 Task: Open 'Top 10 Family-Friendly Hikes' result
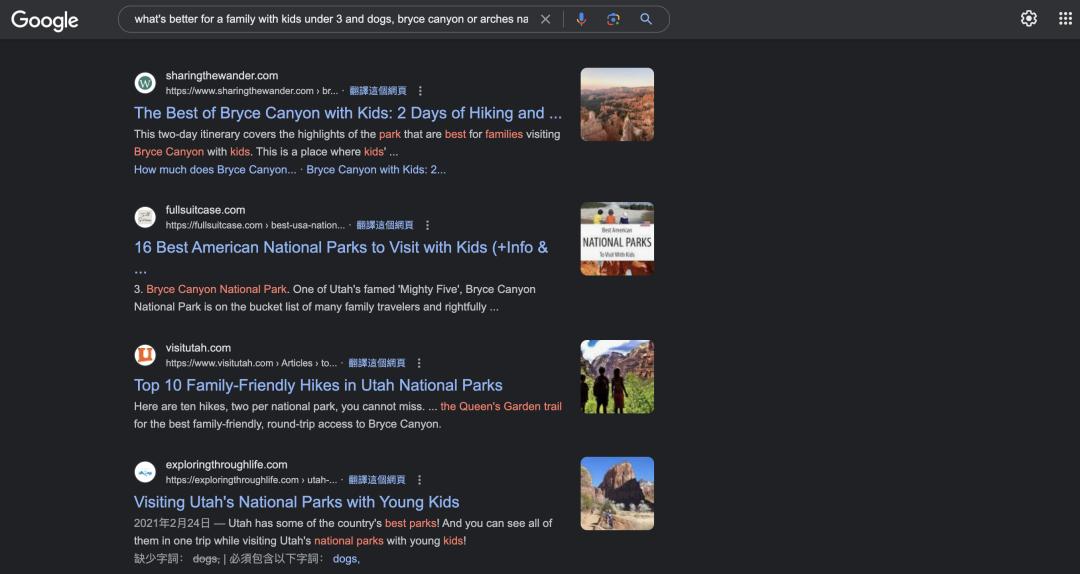point(318,385)
